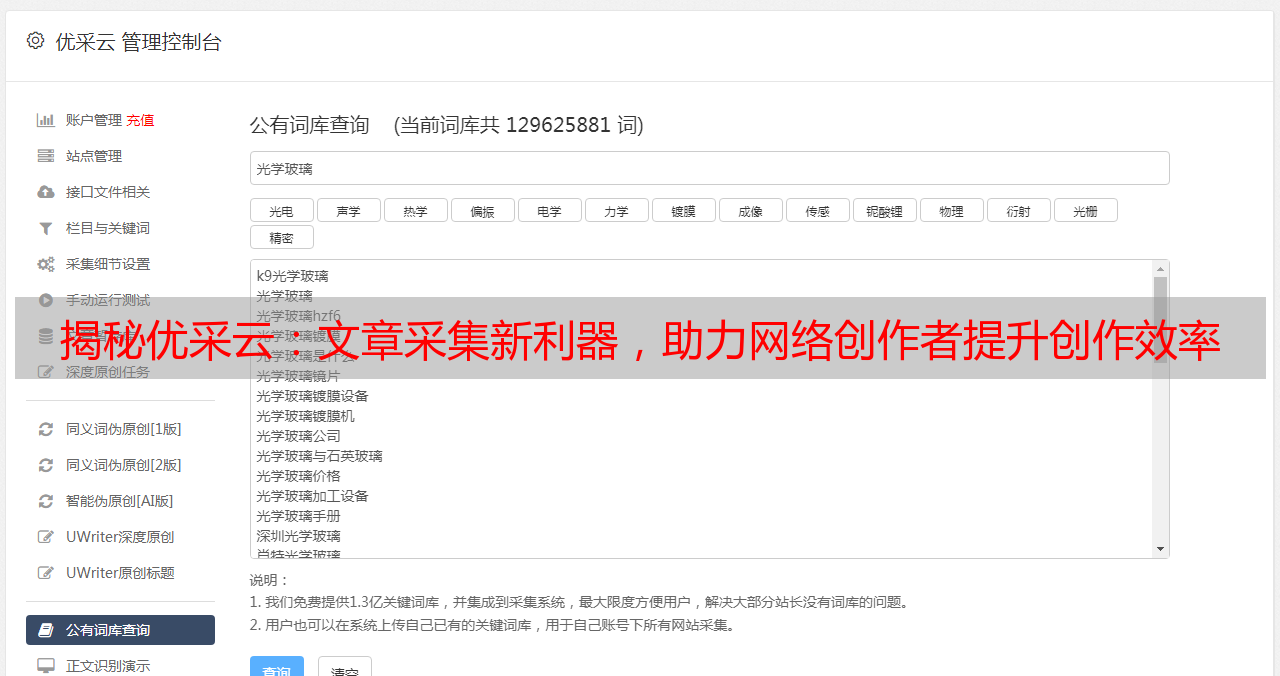Click the server icon for 站点管理
1280x676 pixels.
pyautogui.click(x=46, y=156)
